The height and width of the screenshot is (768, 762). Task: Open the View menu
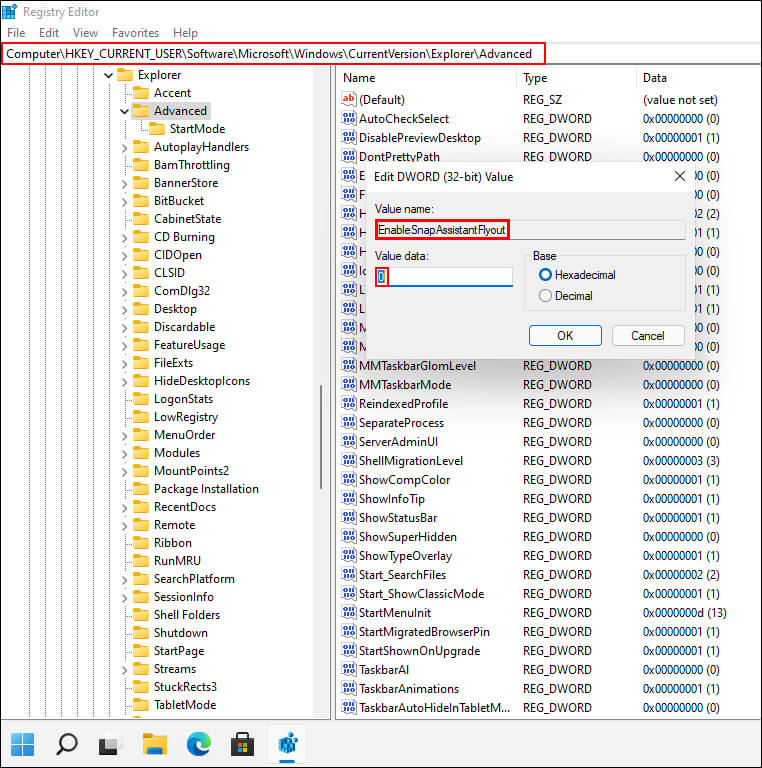pyautogui.click(x=85, y=33)
